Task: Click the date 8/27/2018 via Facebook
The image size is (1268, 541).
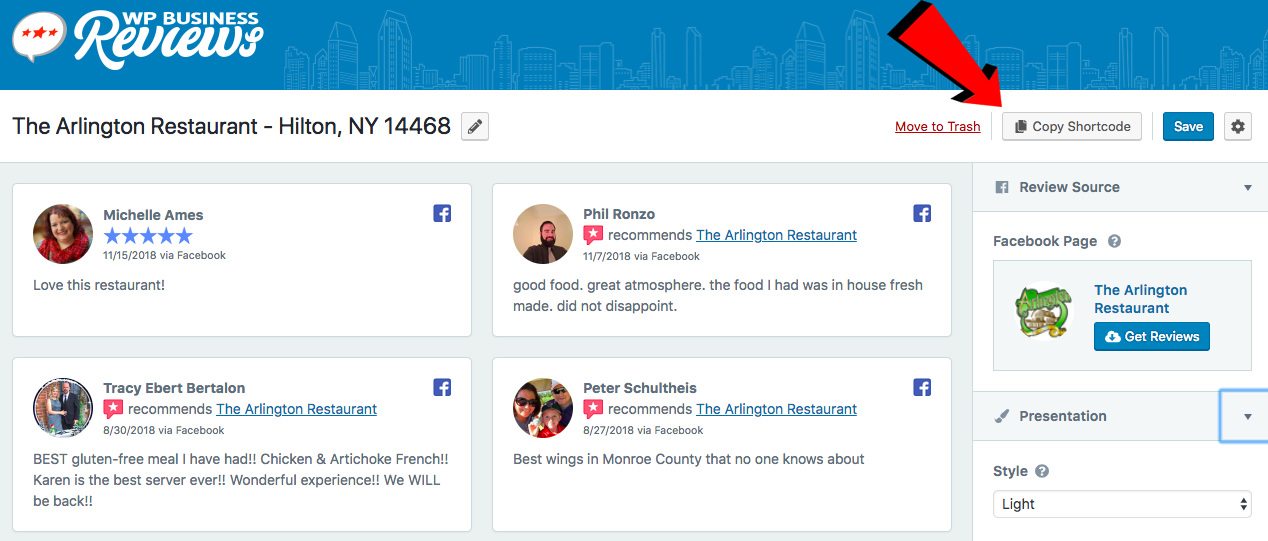Action: pyautogui.click(x=643, y=430)
